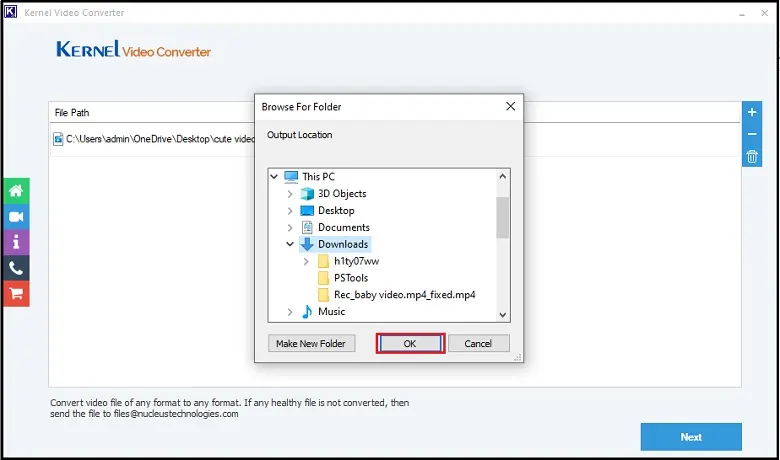780x460 pixels.
Task: Select the Desktop folder icon
Action: tap(307, 211)
